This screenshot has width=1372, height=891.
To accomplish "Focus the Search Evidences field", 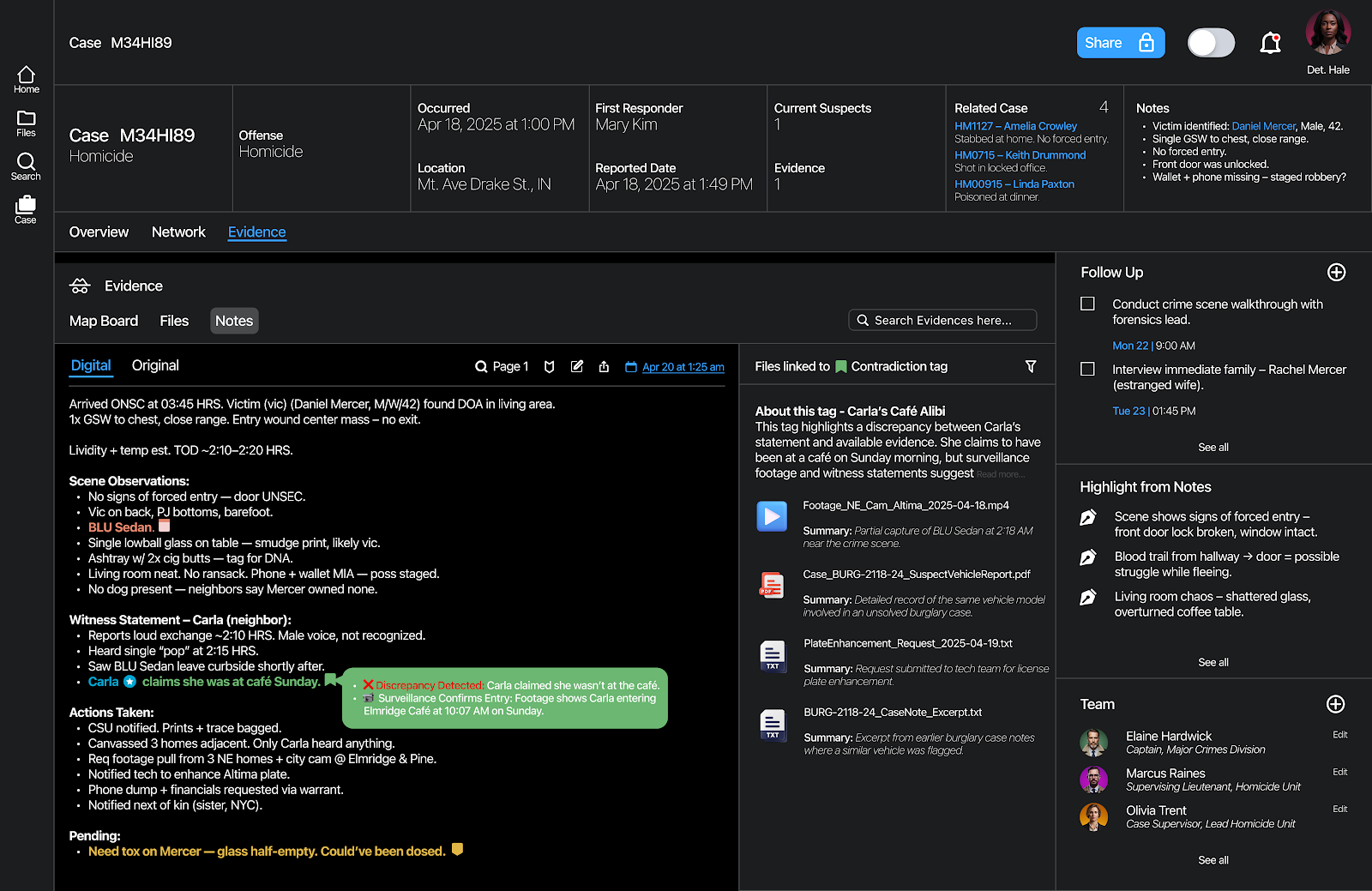I will [942, 320].
